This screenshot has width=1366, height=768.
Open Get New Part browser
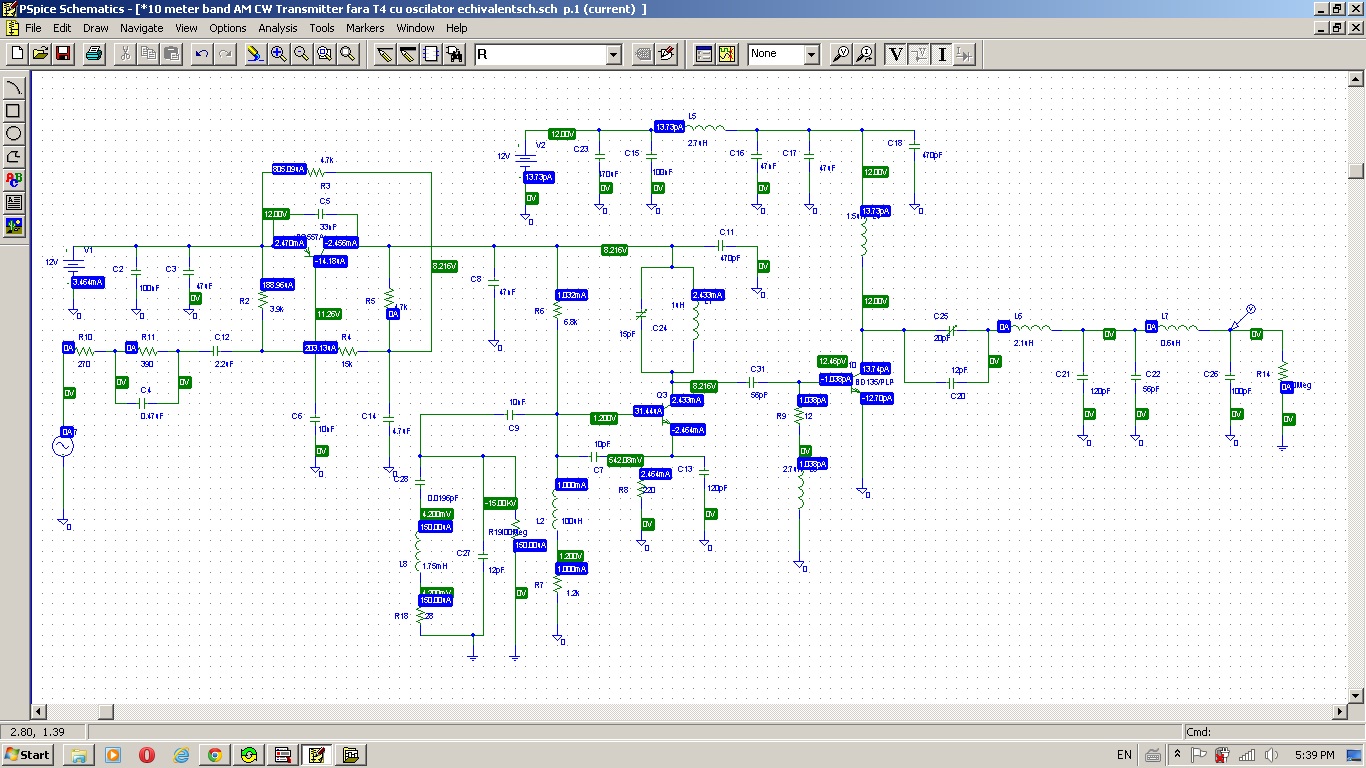tap(454, 54)
